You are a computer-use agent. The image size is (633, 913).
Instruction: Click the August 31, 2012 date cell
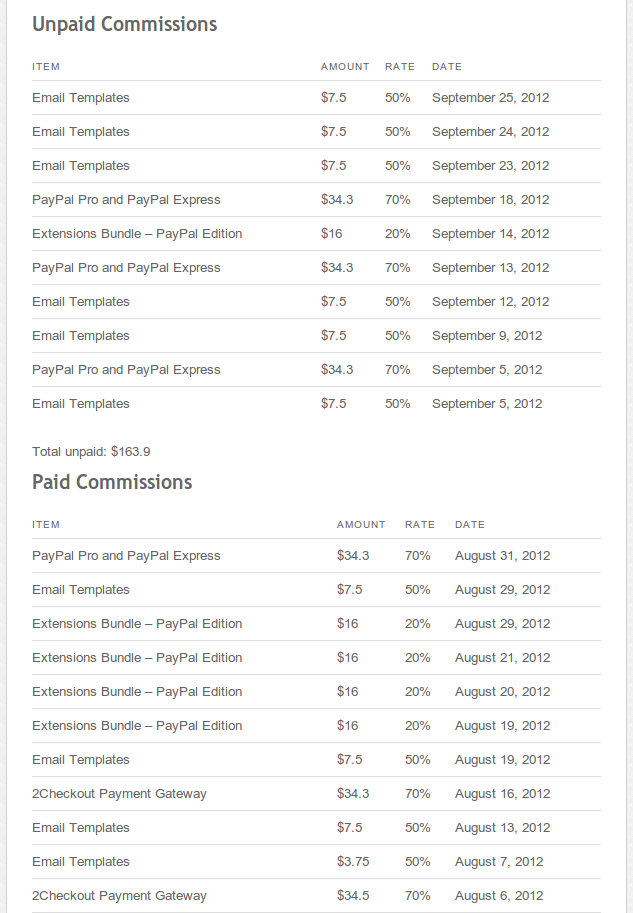coord(502,556)
